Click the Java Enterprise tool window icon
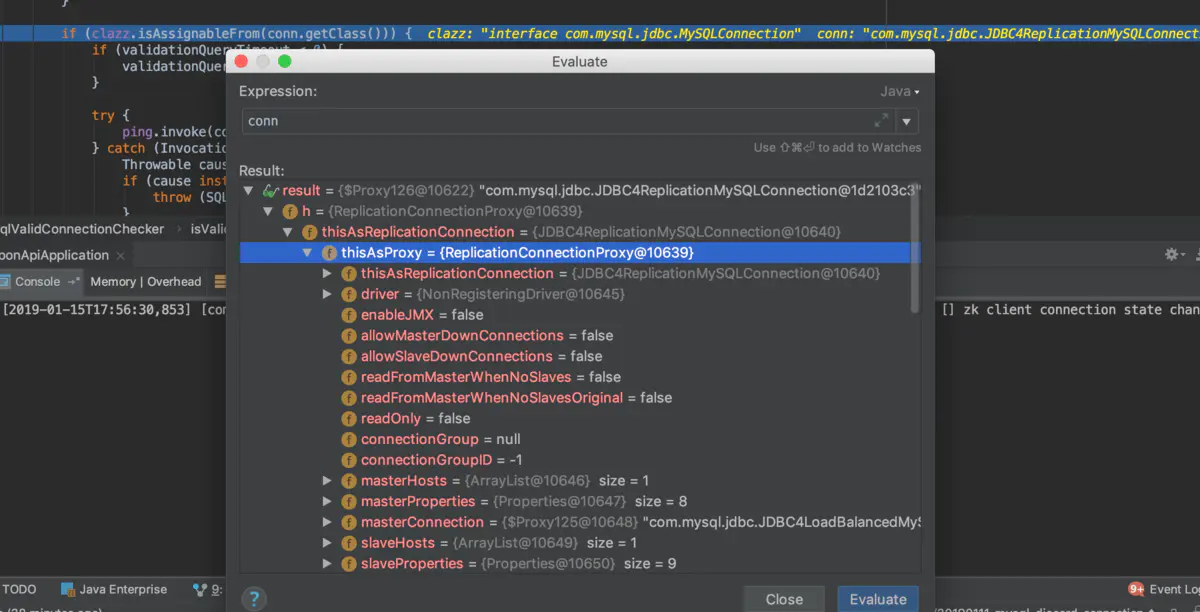This screenshot has height=612, width=1200. 68,590
